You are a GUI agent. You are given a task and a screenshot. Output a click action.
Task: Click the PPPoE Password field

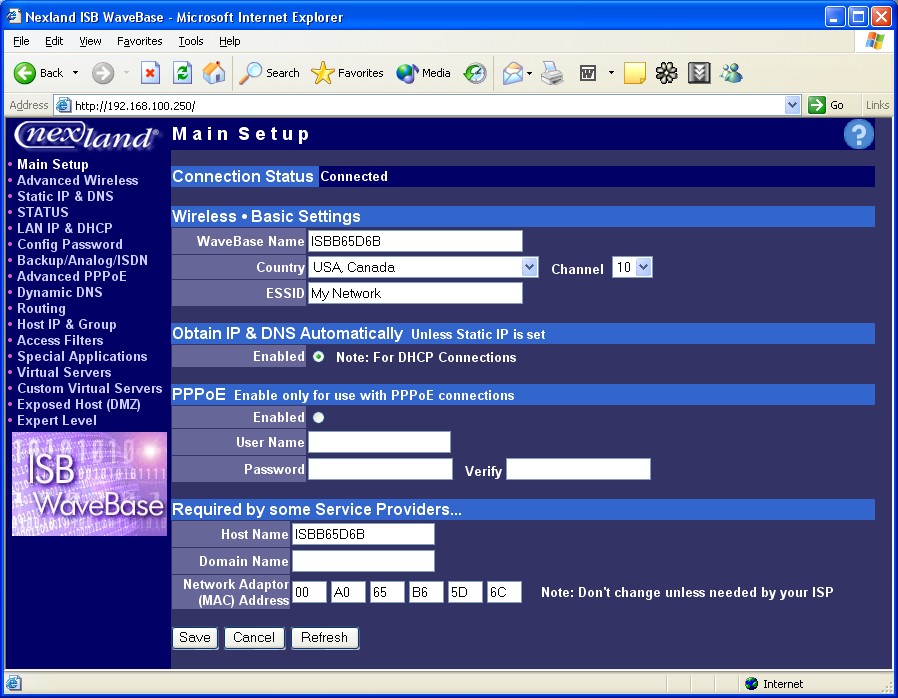380,469
